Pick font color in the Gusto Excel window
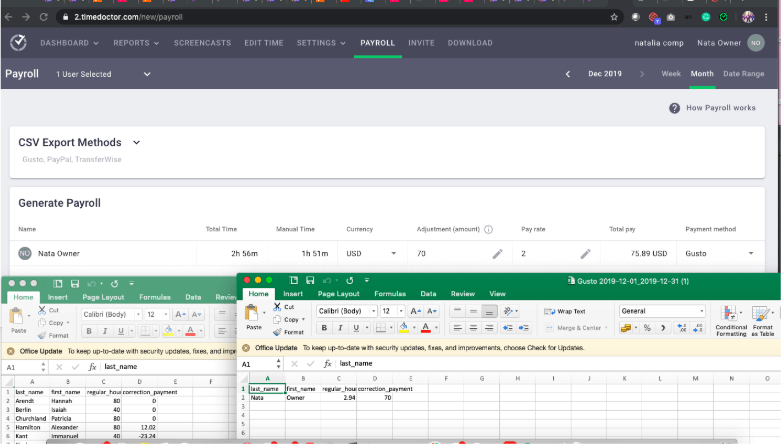The width and height of the screenshot is (782, 446). (425, 328)
